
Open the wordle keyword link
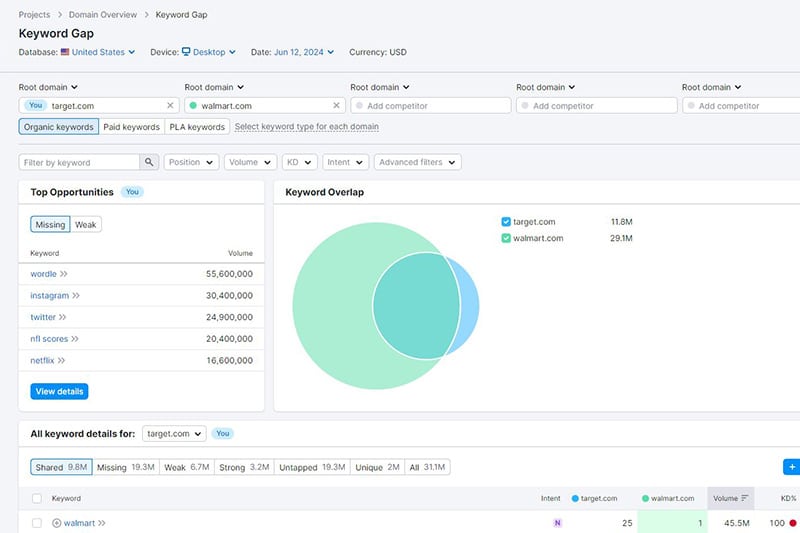(x=43, y=274)
